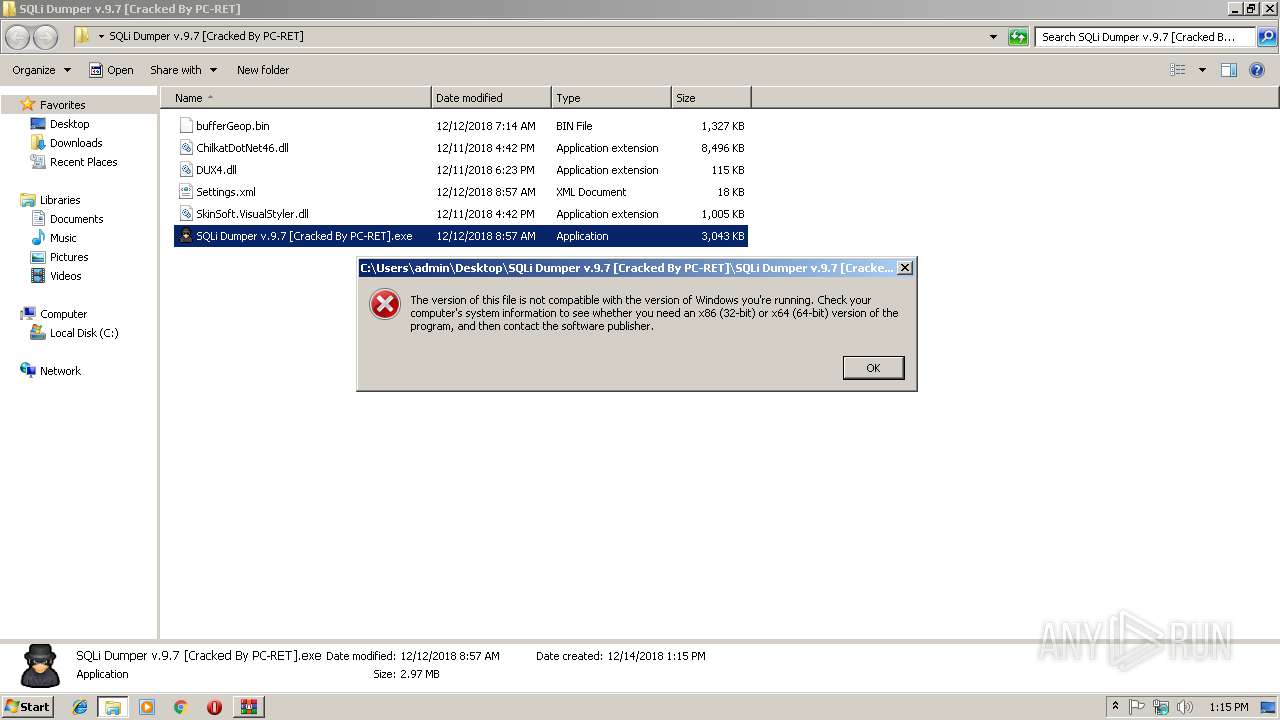The image size is (1280, 720).
Task: Sort by the Date modified column
Action: pyautogui.click(x=491, y=98)
